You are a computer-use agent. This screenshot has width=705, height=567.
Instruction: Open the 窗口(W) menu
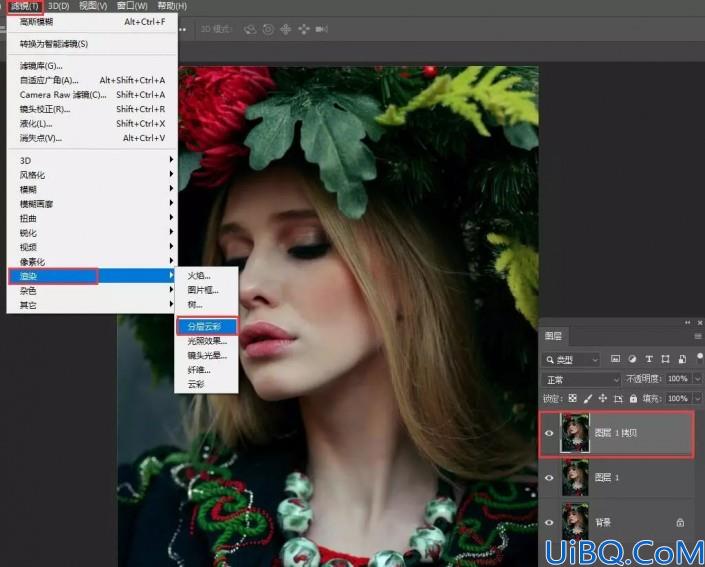(x=132, y=6)
